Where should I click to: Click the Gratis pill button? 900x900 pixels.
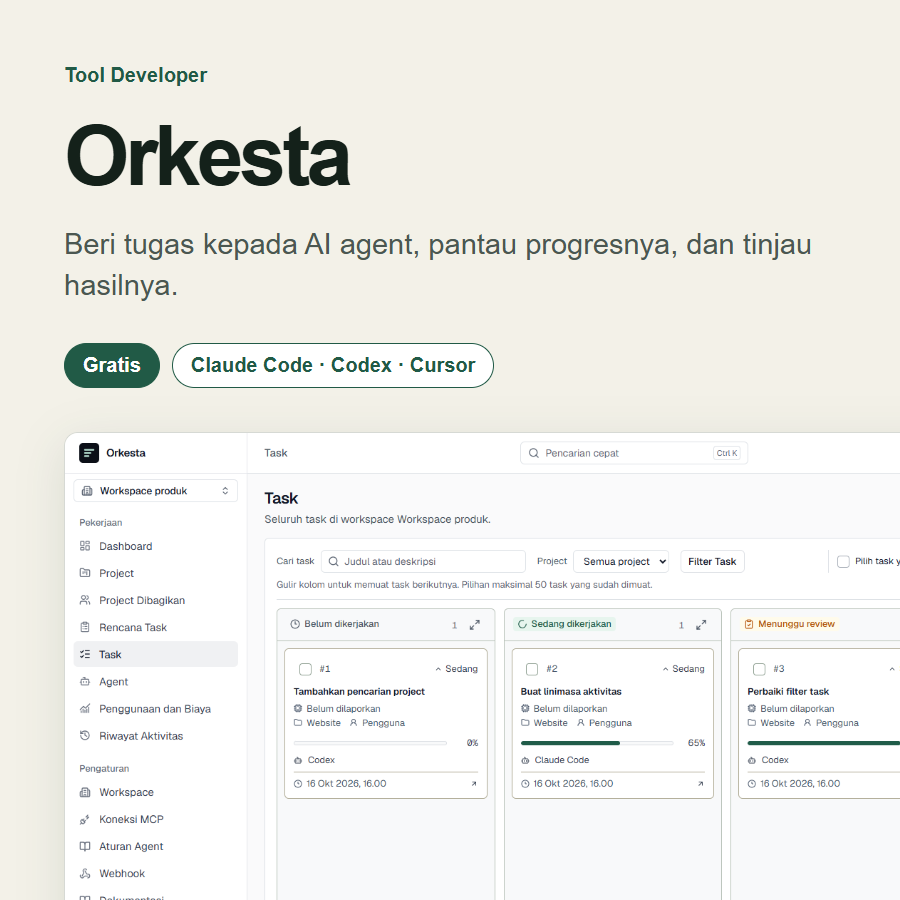[112, 365]
